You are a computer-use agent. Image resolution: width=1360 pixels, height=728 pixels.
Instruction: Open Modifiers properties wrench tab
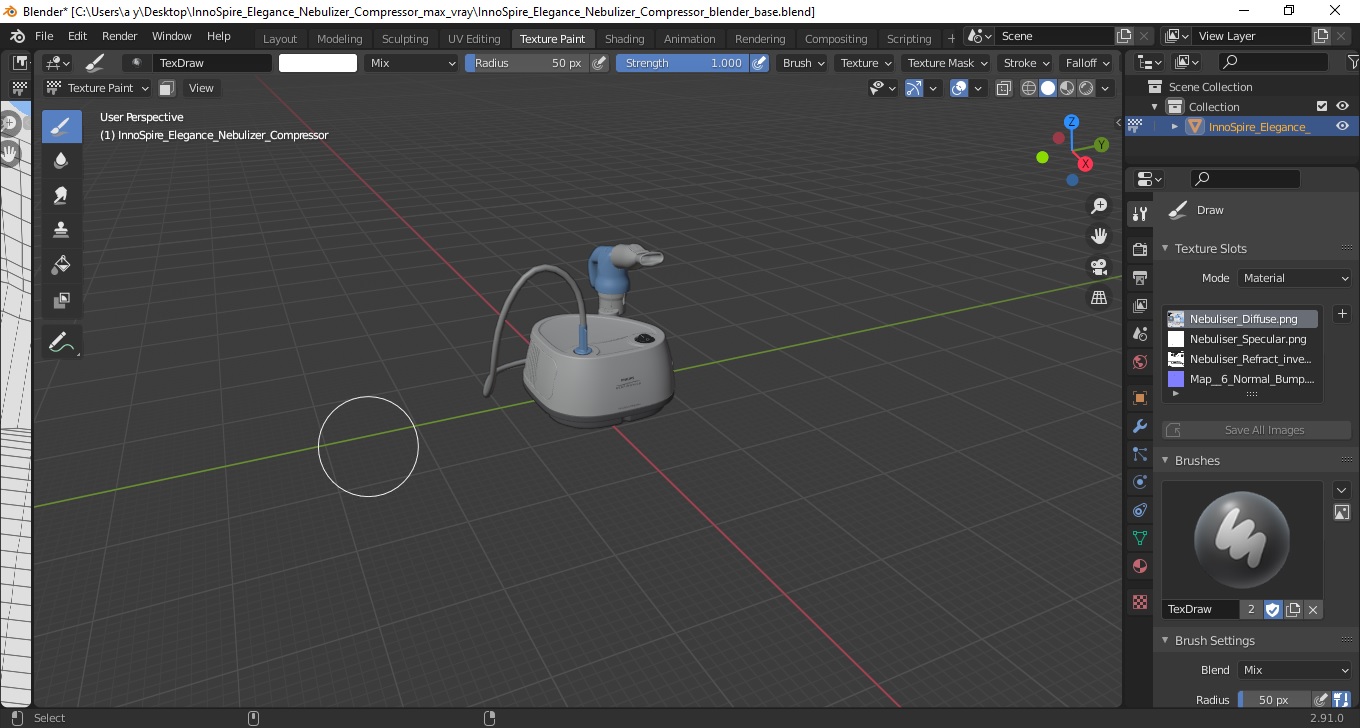tap(1139, 426)
